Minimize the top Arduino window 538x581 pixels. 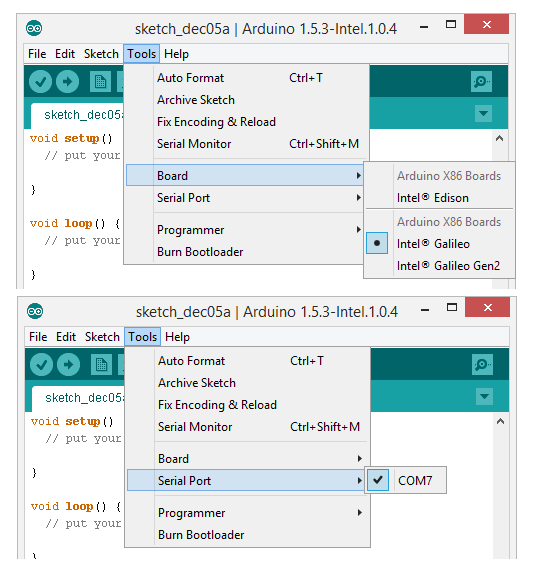[x=424, y=26]
